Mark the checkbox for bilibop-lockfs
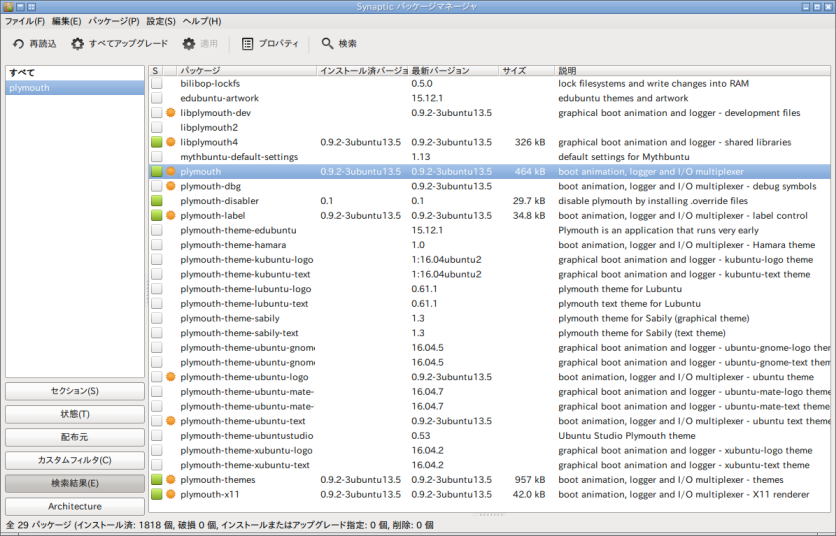Screen dimensions: 836x536 156,83
